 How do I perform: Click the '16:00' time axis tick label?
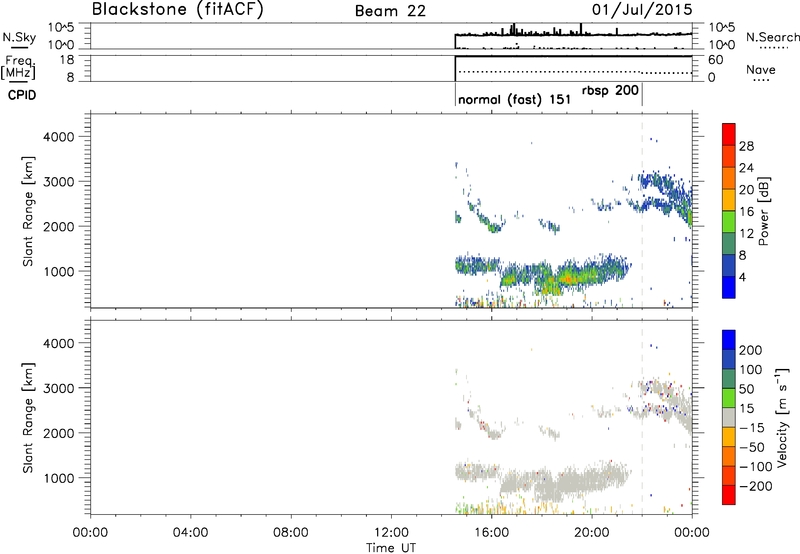click(x=491, y=533)
